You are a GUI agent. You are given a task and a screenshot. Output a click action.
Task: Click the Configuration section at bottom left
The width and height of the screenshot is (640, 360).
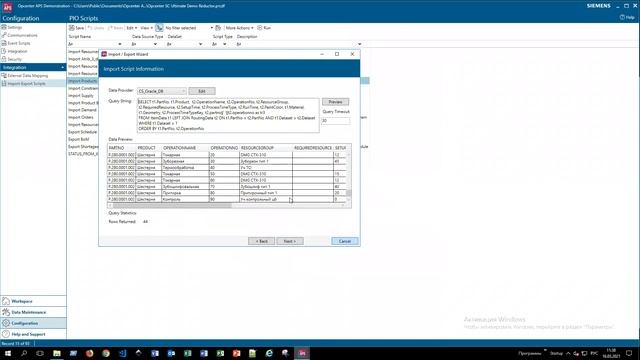point(33,323)
